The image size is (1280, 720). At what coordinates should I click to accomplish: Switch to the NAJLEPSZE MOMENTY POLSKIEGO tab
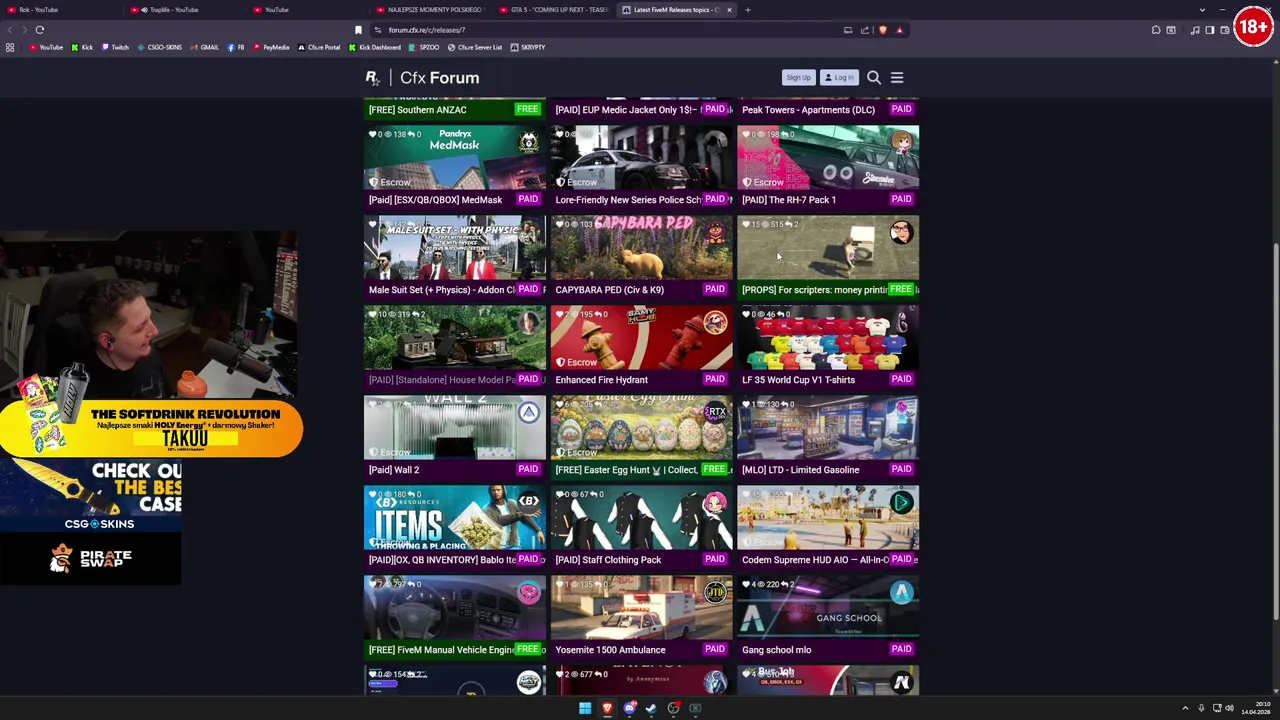point(428,9)
